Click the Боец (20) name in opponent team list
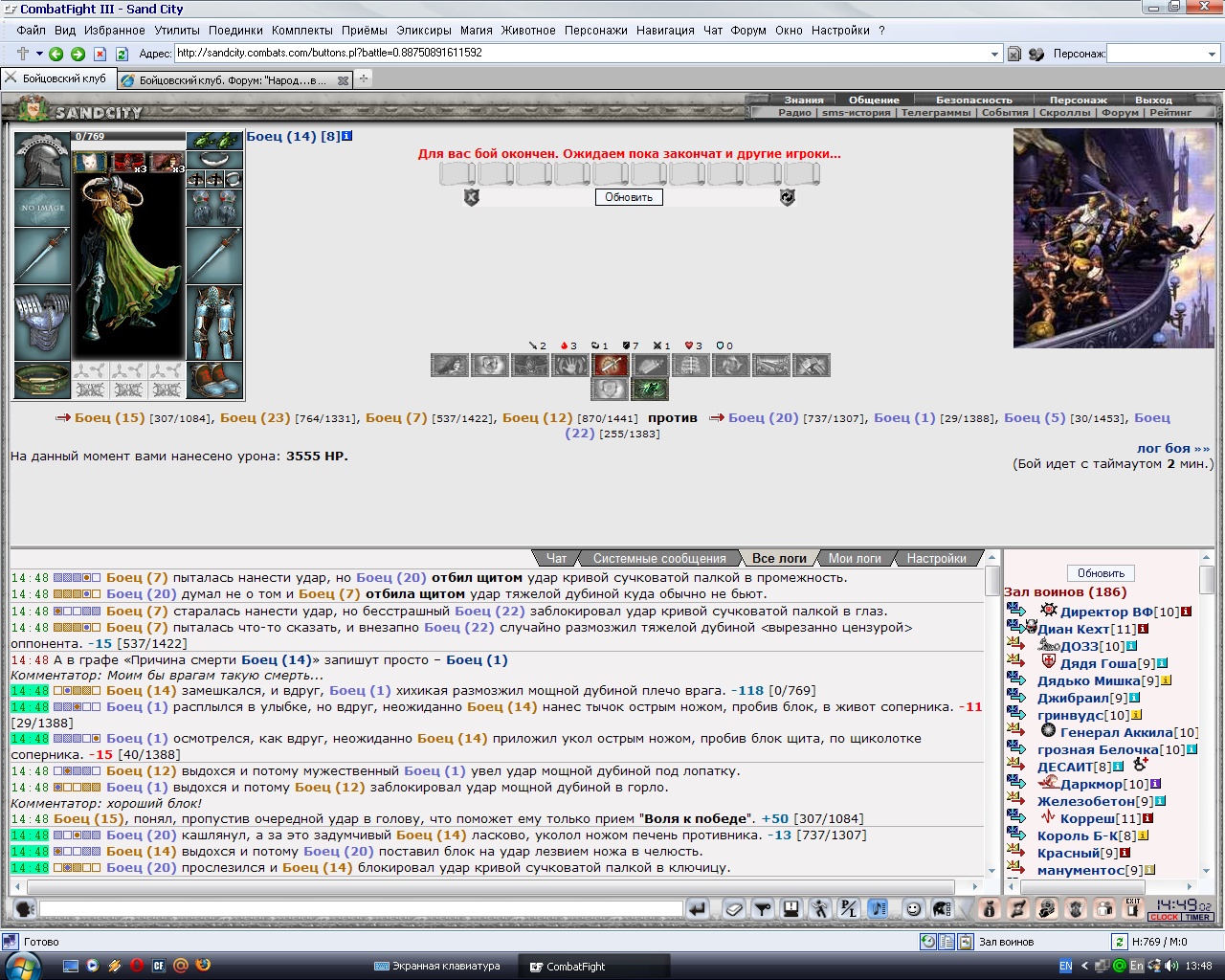1225x980 pixels. (x=763, y=417)
